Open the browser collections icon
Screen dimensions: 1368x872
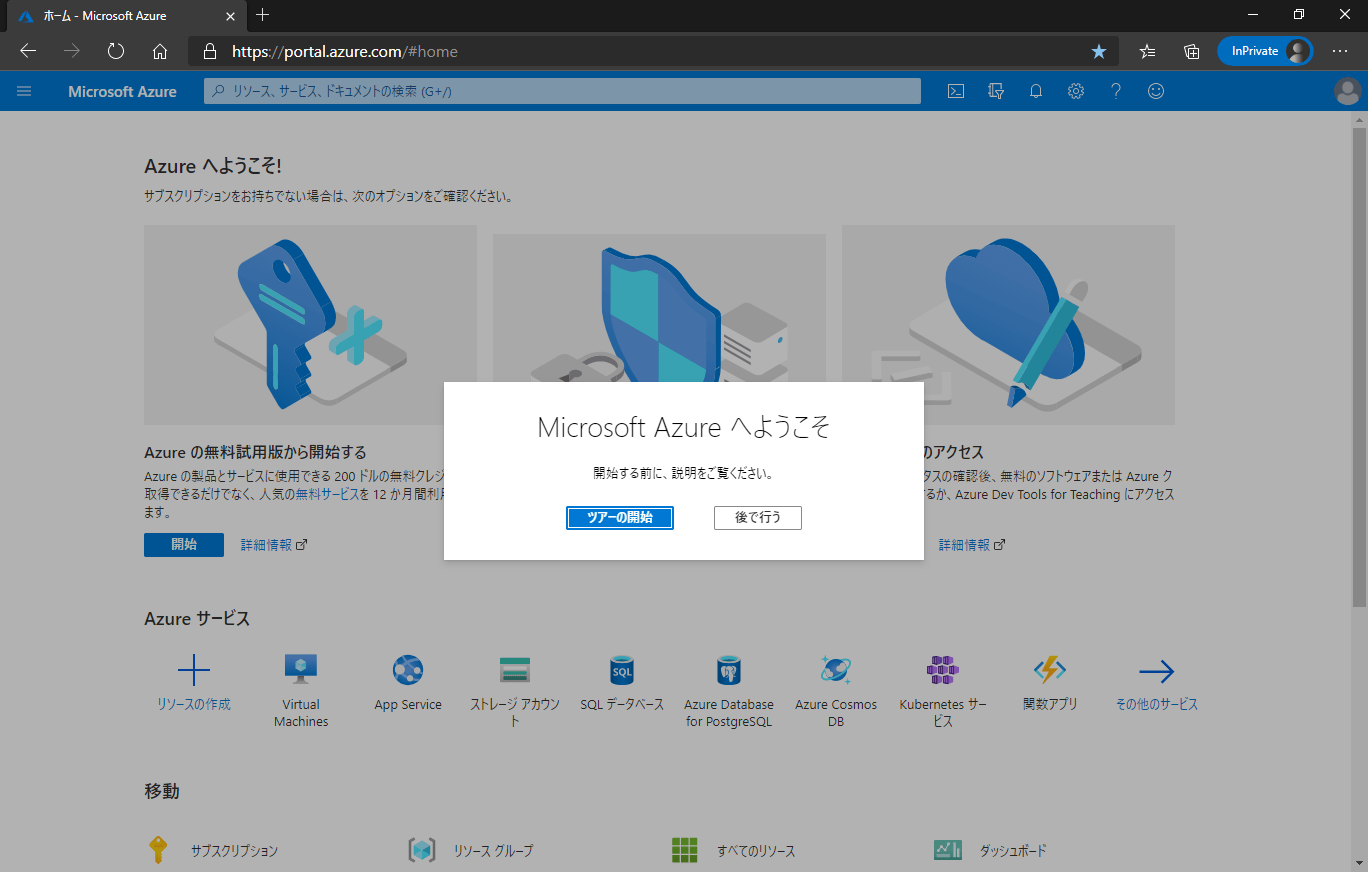pyautogui.click(x=1192, y=51)
